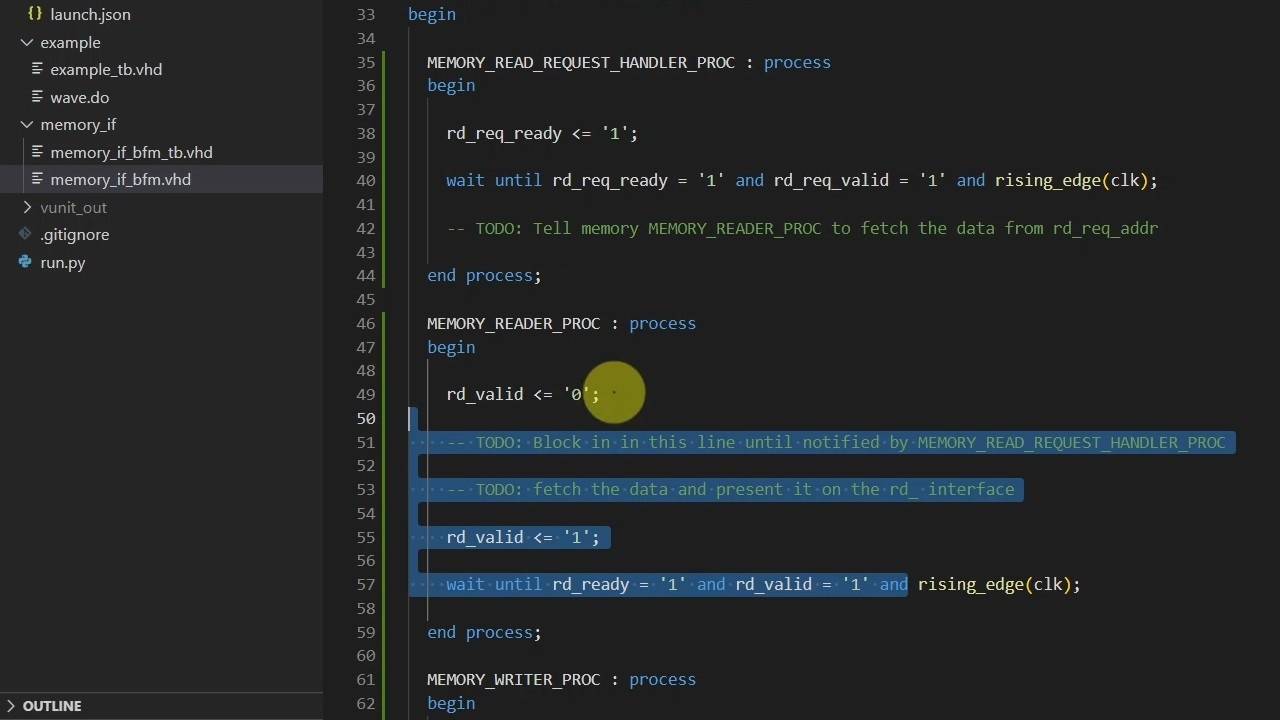The image size is (1280, 720).
Task: Click the 'Block in' TODO comment on line 51
Action: pyautogui.click(x=836, y=442)
